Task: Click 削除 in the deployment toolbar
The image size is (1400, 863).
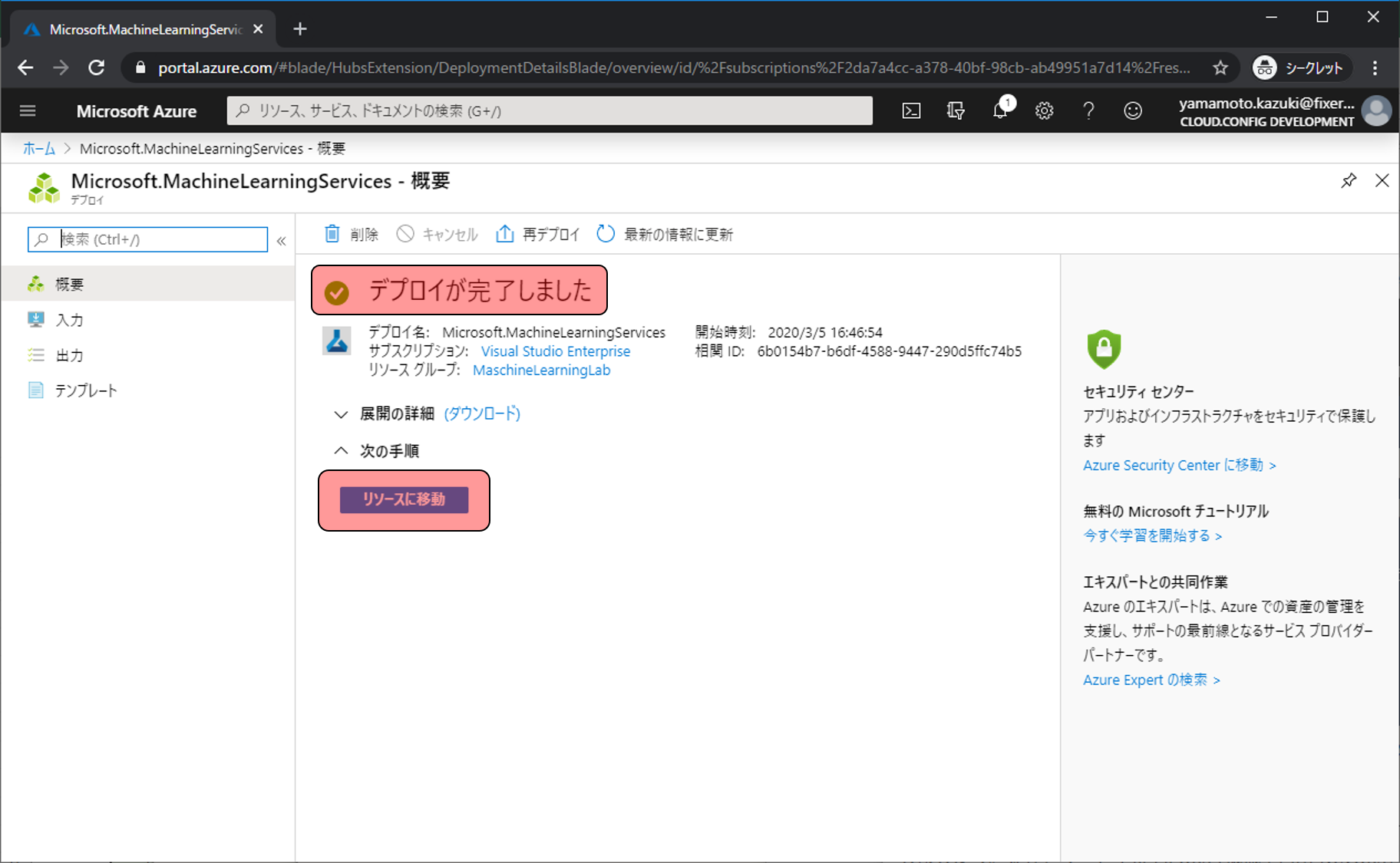Action: 352,235
